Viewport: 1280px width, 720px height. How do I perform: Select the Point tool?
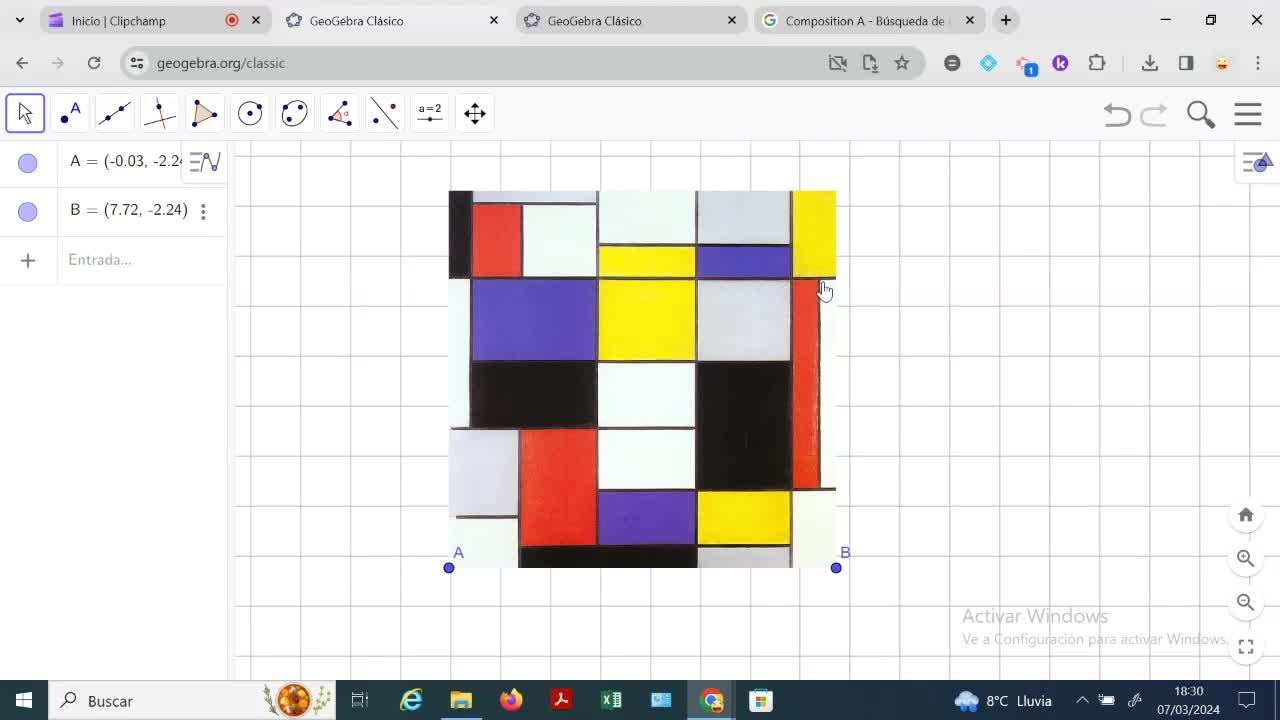(70, 113)
